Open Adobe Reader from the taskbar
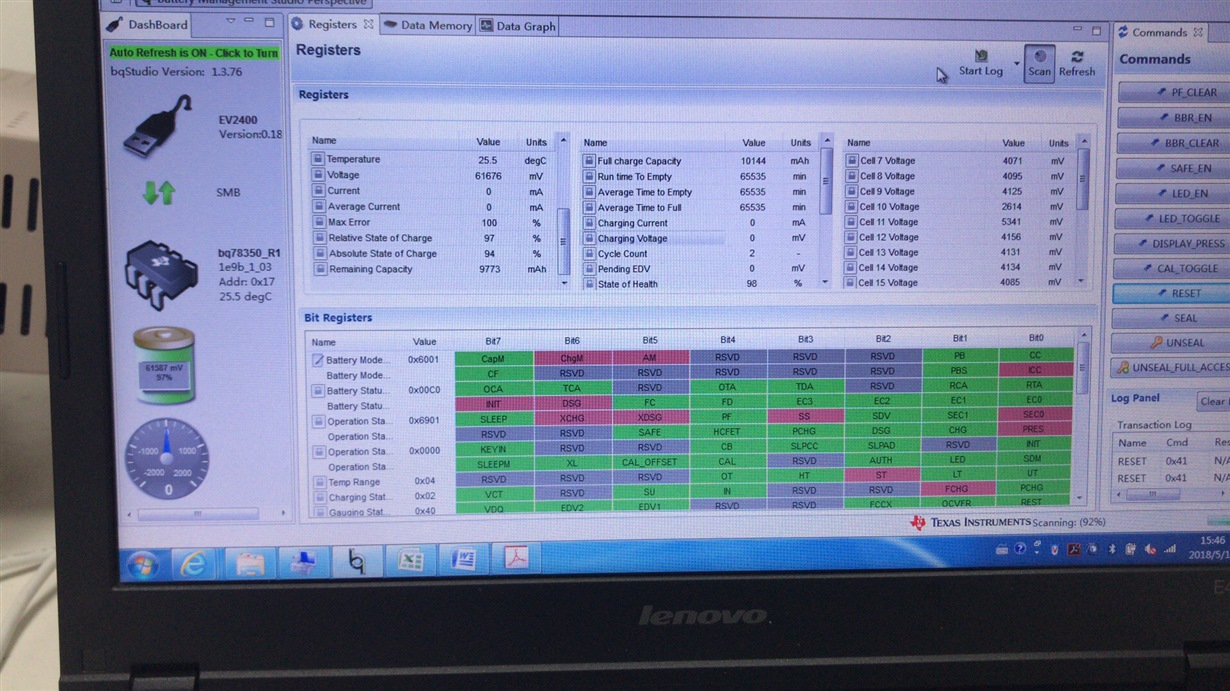The image size is (1230, 691). 516,558
